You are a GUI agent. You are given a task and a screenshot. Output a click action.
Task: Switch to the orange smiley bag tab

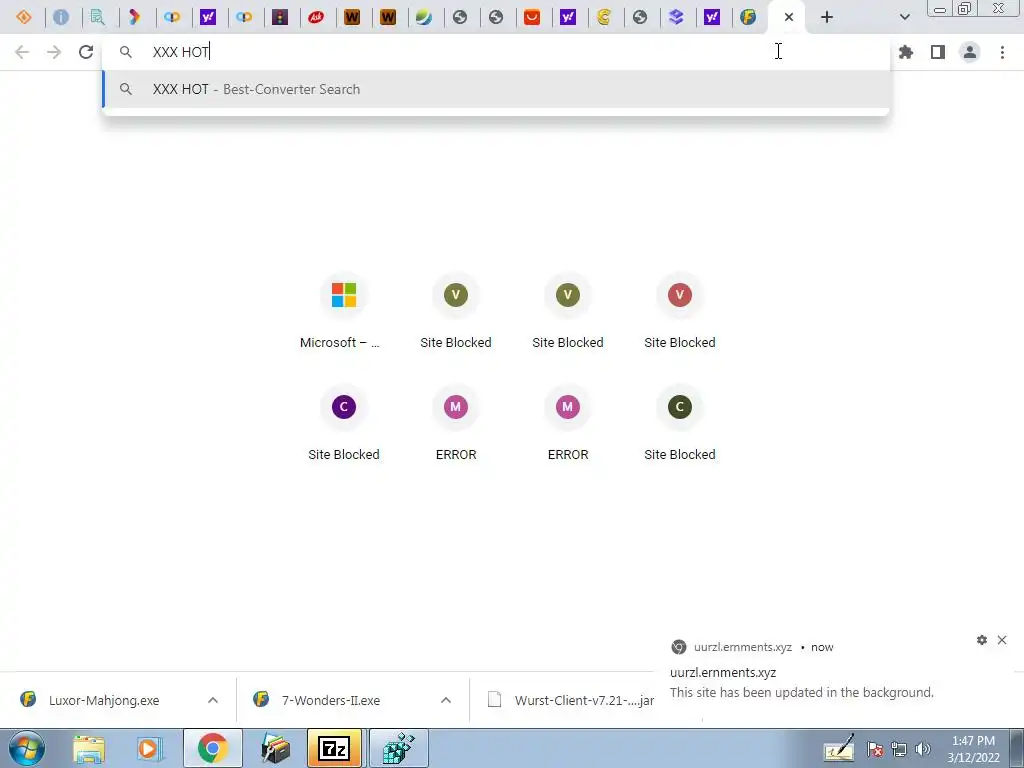532,17
